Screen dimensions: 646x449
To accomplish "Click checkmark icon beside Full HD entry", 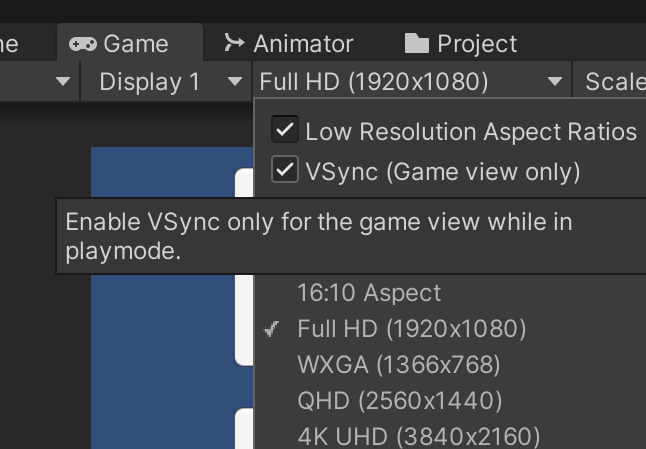I will click(272, 329).
